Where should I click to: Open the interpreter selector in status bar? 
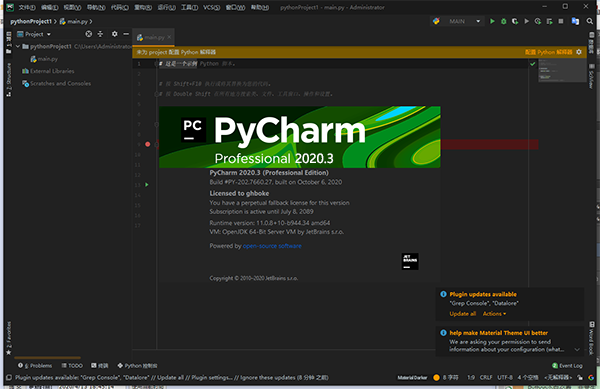(x=558, y=378)
